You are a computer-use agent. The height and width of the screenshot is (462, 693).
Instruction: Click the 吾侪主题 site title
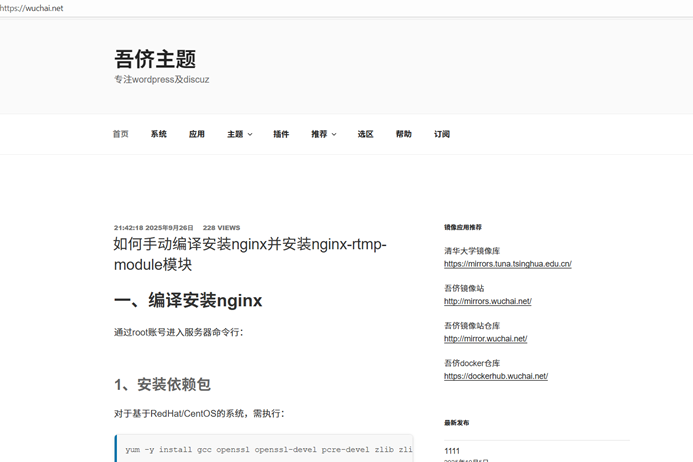[155, 59]
